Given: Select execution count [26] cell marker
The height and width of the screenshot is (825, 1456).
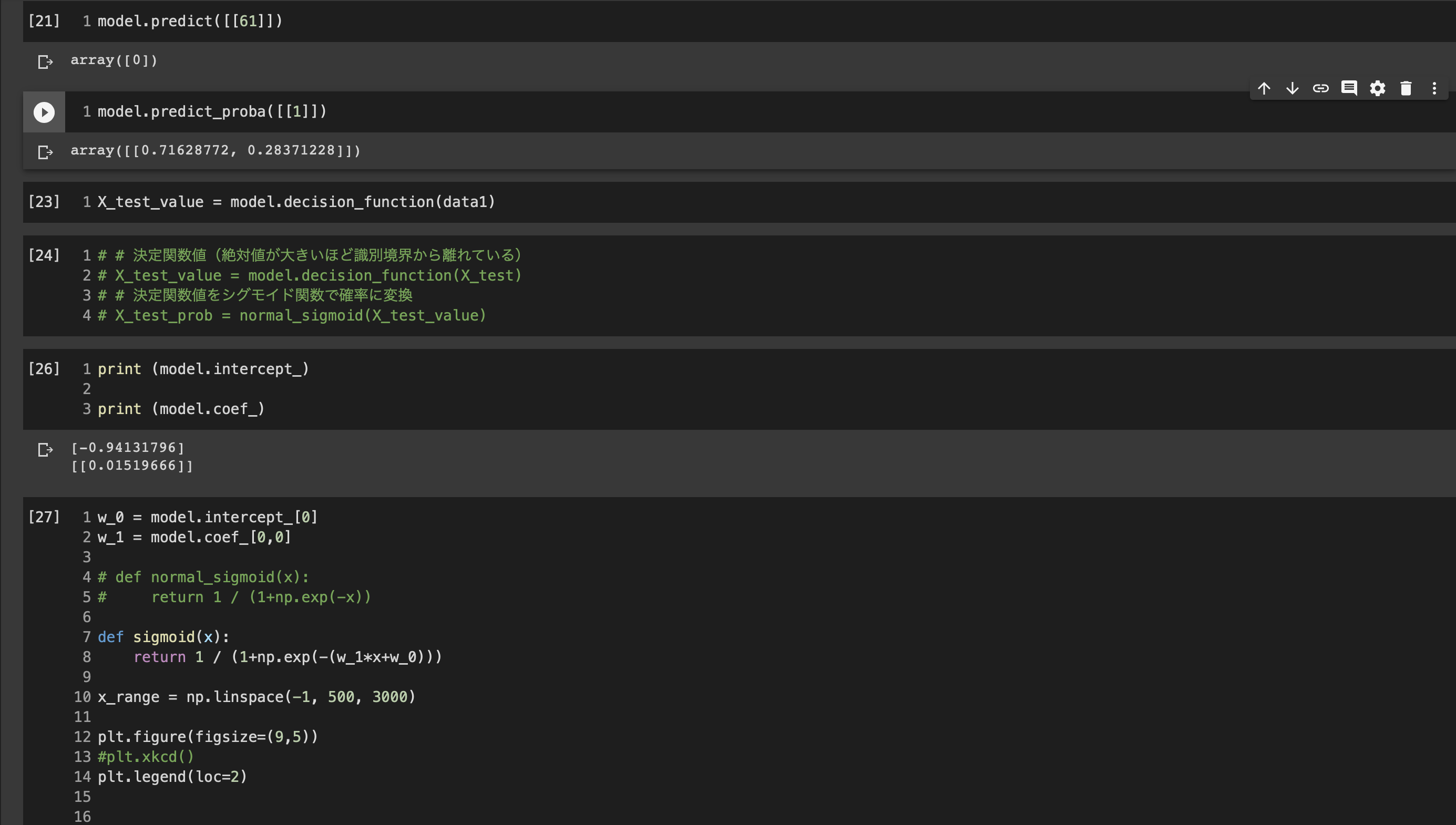Looking at the screenshot, I should click(x=44, y=369).
